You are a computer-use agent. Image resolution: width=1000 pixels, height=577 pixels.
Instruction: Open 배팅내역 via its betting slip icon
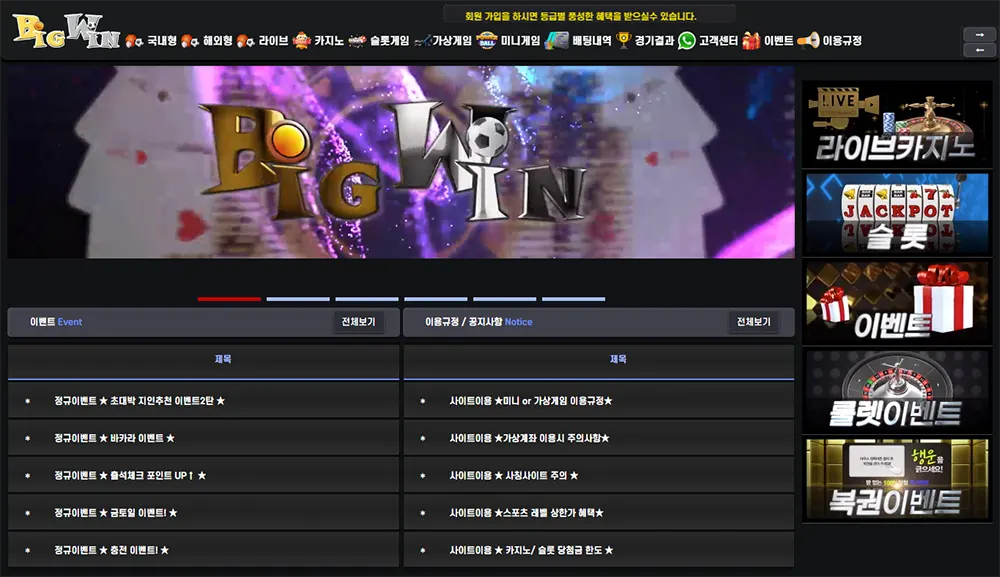556,40
